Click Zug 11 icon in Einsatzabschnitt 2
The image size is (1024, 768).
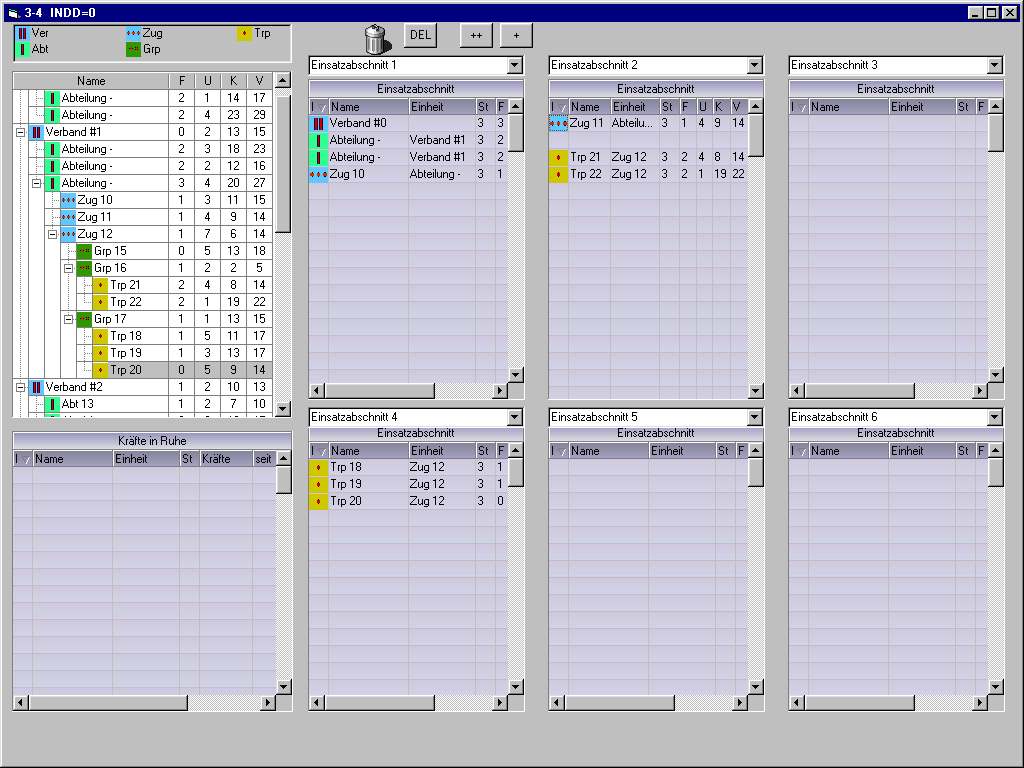[x=558, y=123]
